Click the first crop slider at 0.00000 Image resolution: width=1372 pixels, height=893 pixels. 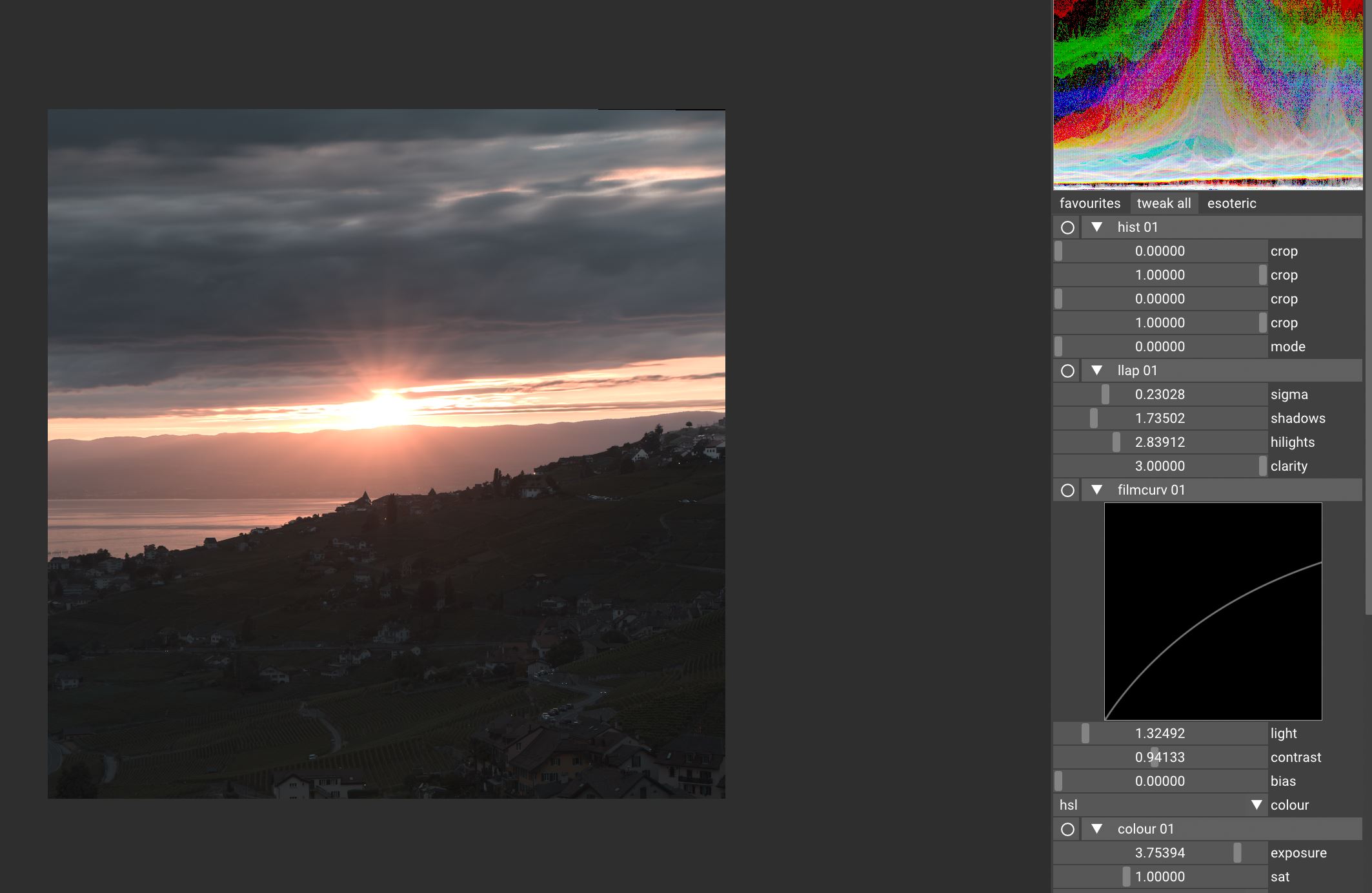pyautogui.click(x=1160, y=251)
